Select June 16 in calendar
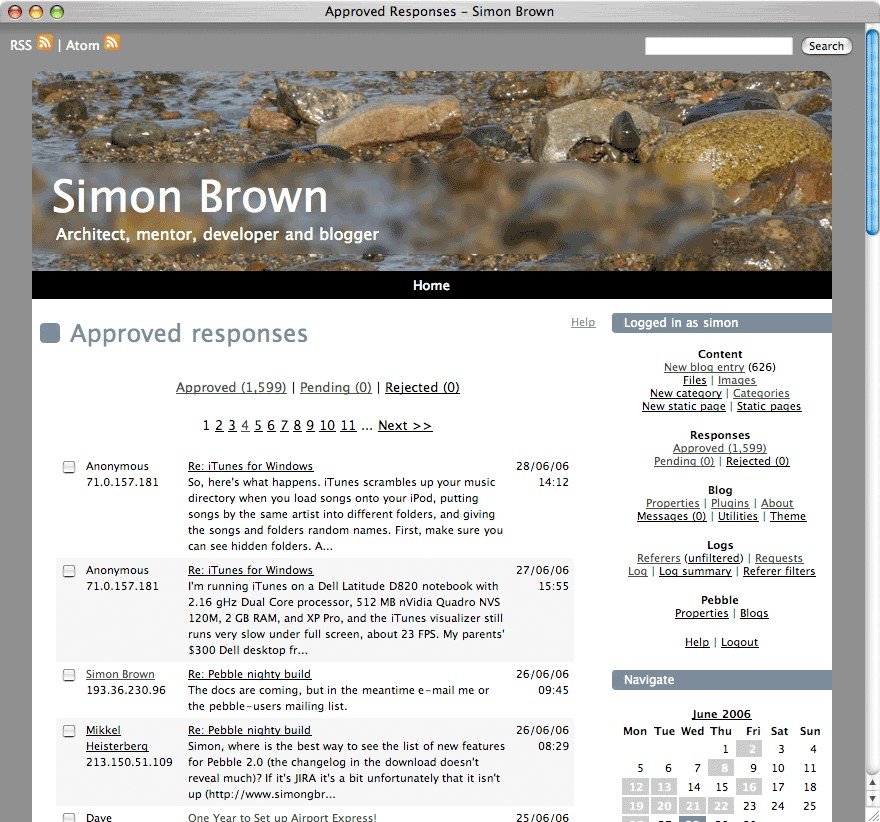 (x=749, y=787)
